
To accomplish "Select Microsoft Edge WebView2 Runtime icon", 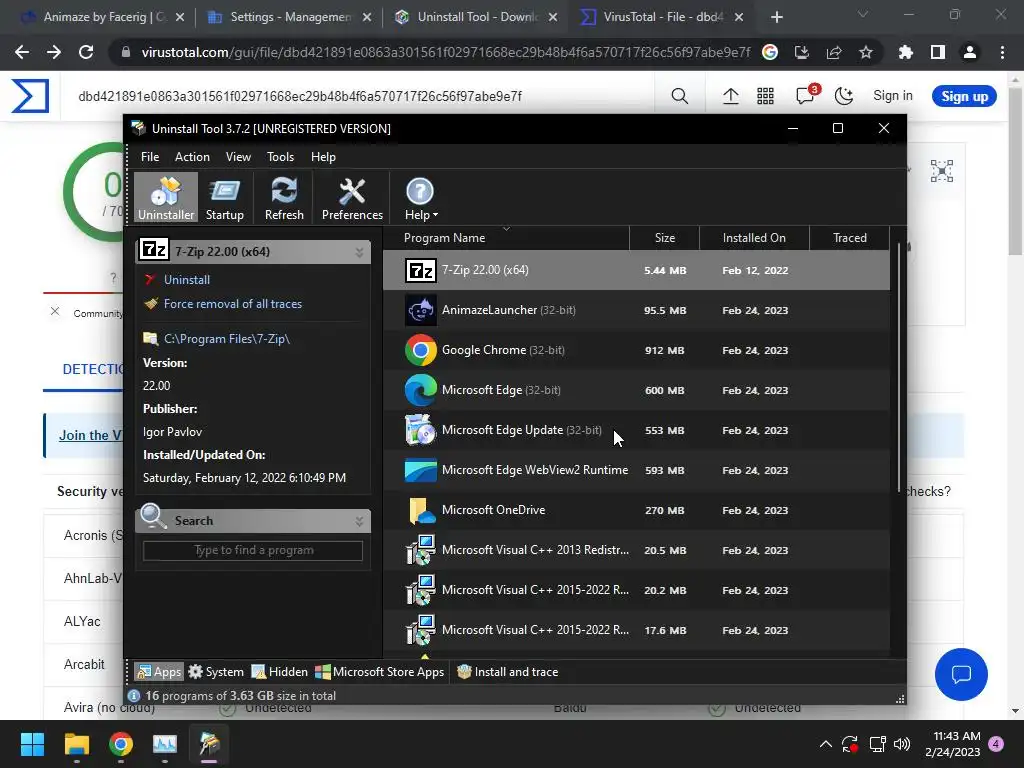I will [421, 470].
